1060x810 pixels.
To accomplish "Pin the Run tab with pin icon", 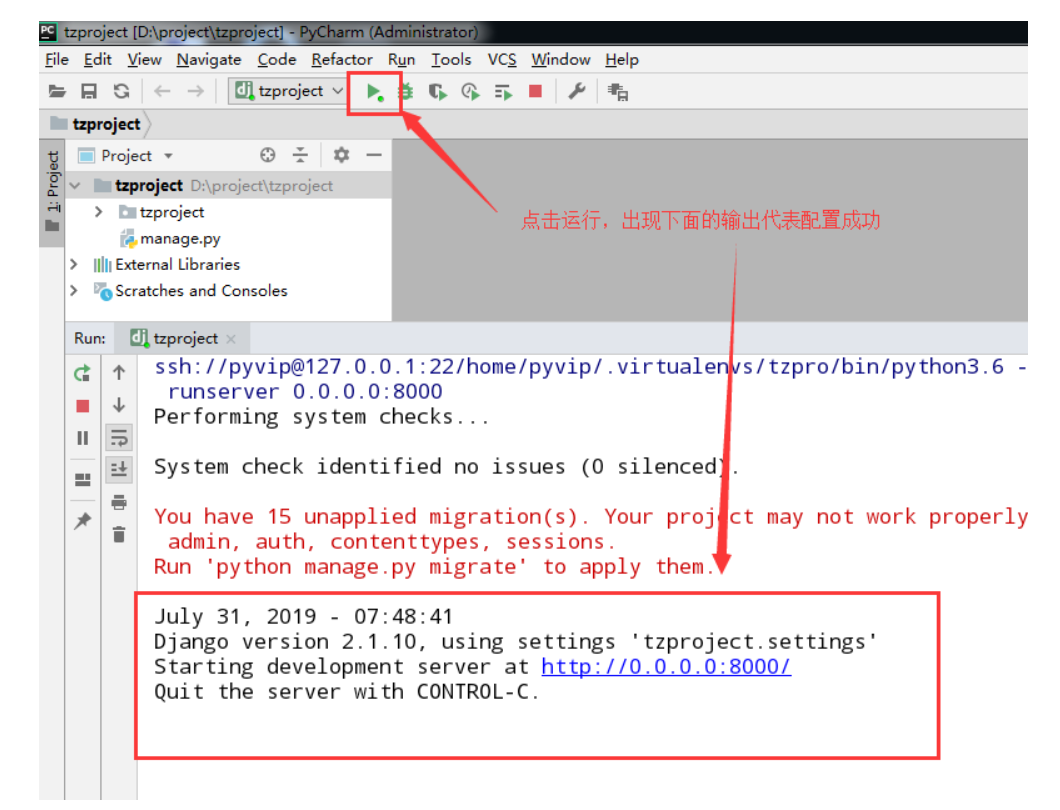I will click(82, 520).
